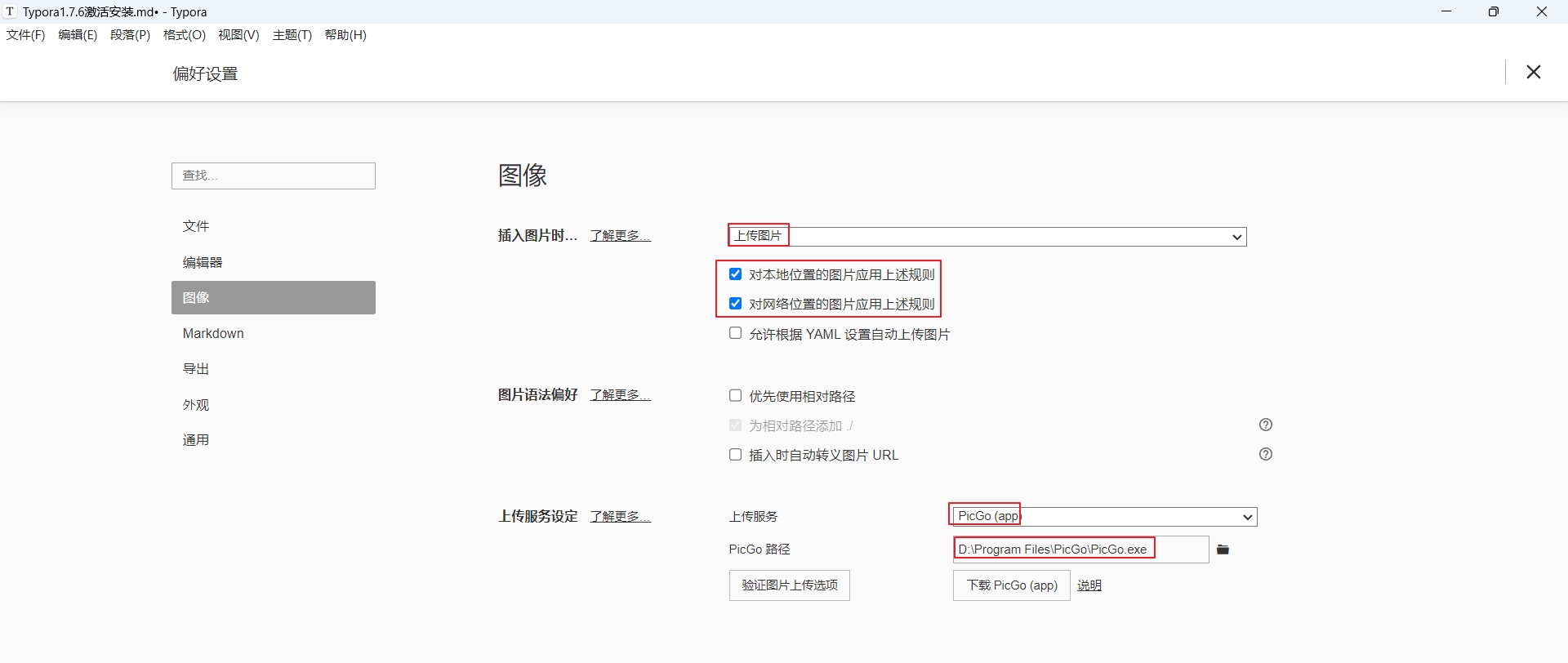Open the insert image action dropdown
The image size is (1568, 663).
pyautogui.click(x=987, y=237)
